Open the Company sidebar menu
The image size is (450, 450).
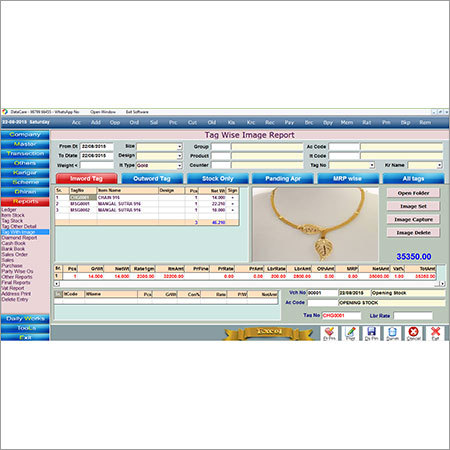[x=25, y=135]
